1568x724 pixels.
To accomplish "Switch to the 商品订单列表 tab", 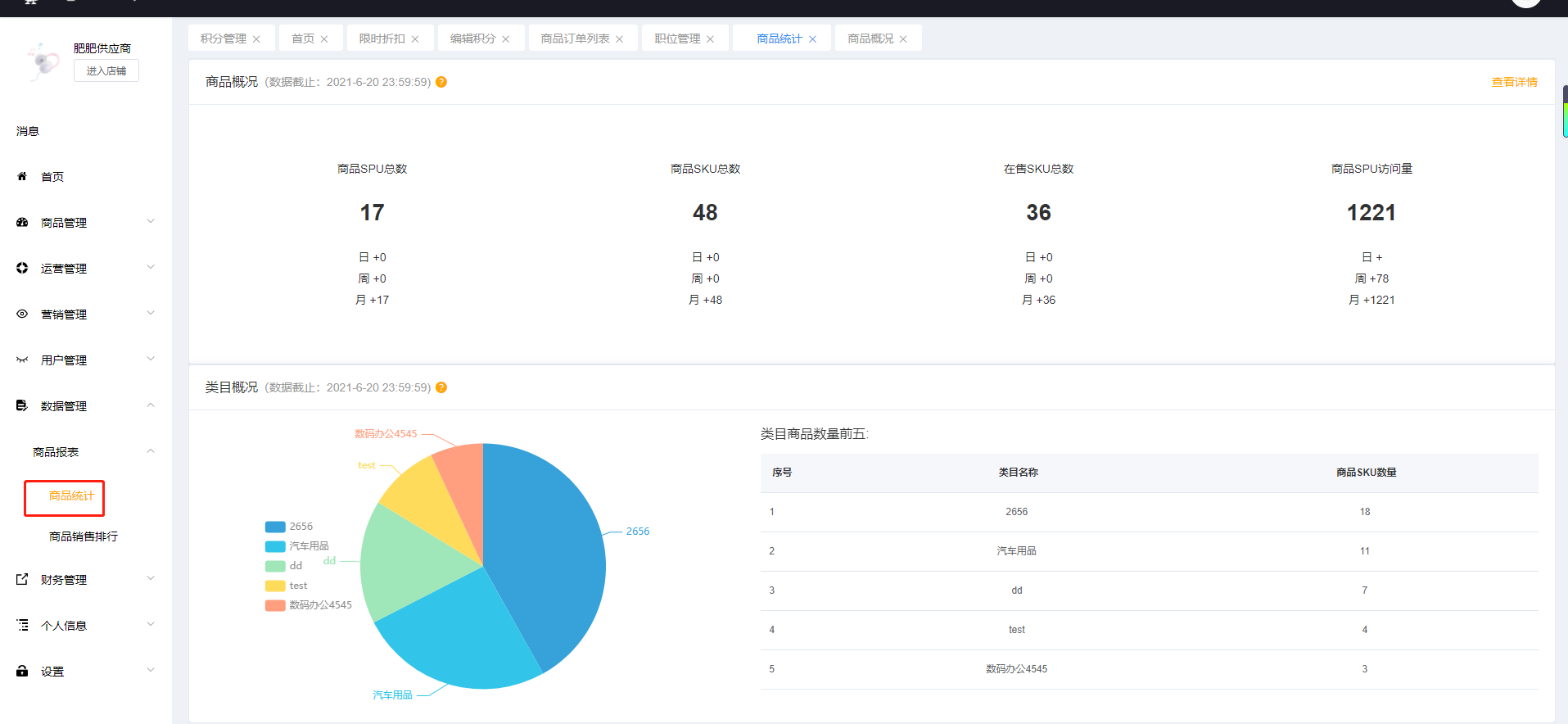I will pyautogui.click(x=575, y=38).
